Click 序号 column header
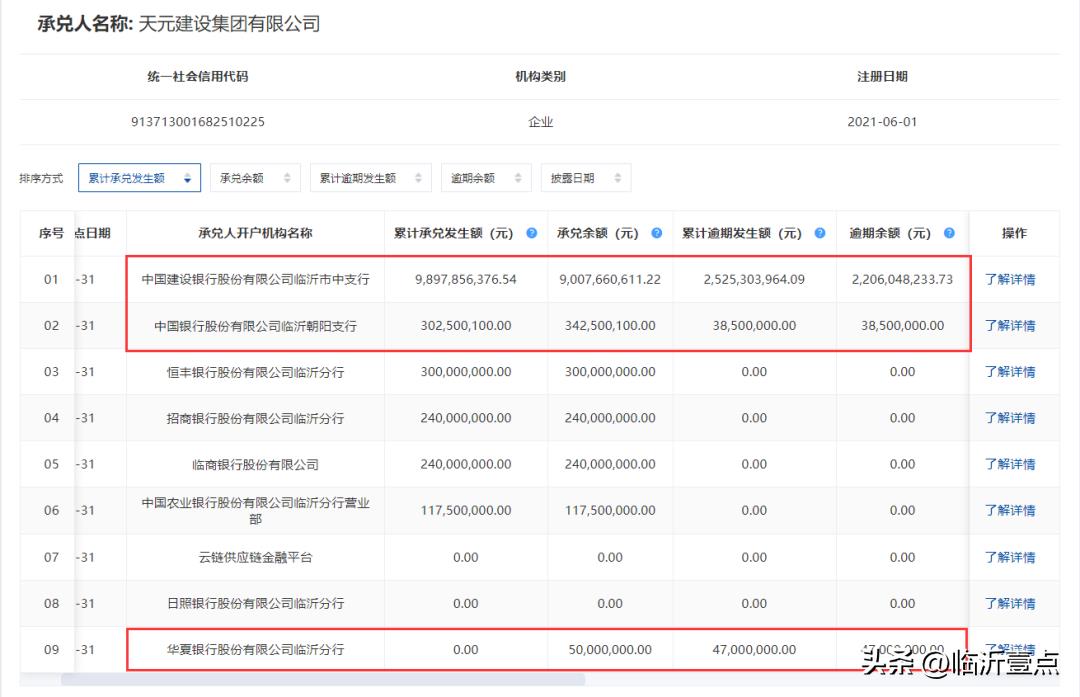 pyautogui.click(x=51, y=233)
